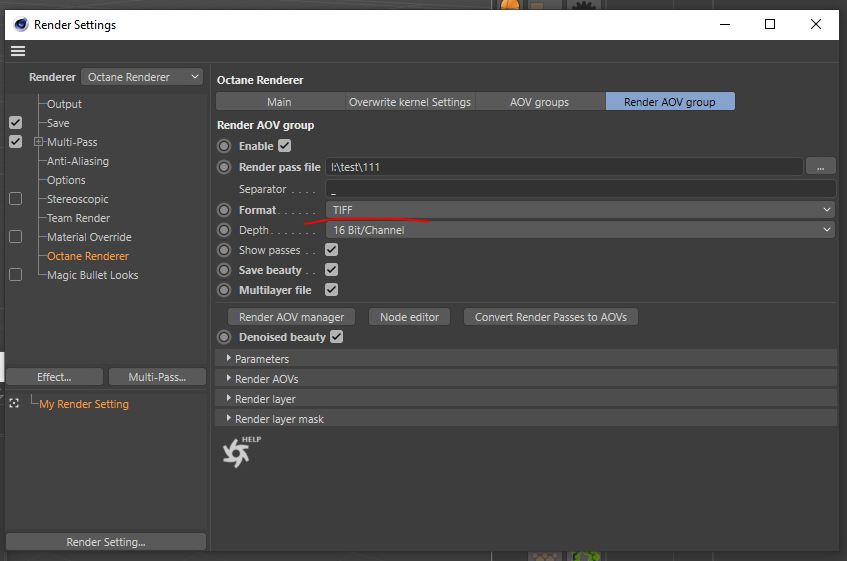Viewport: 847px width, 561px height.
Task: Toggle the Enable checkbox
Action: [x=285, y=146]
